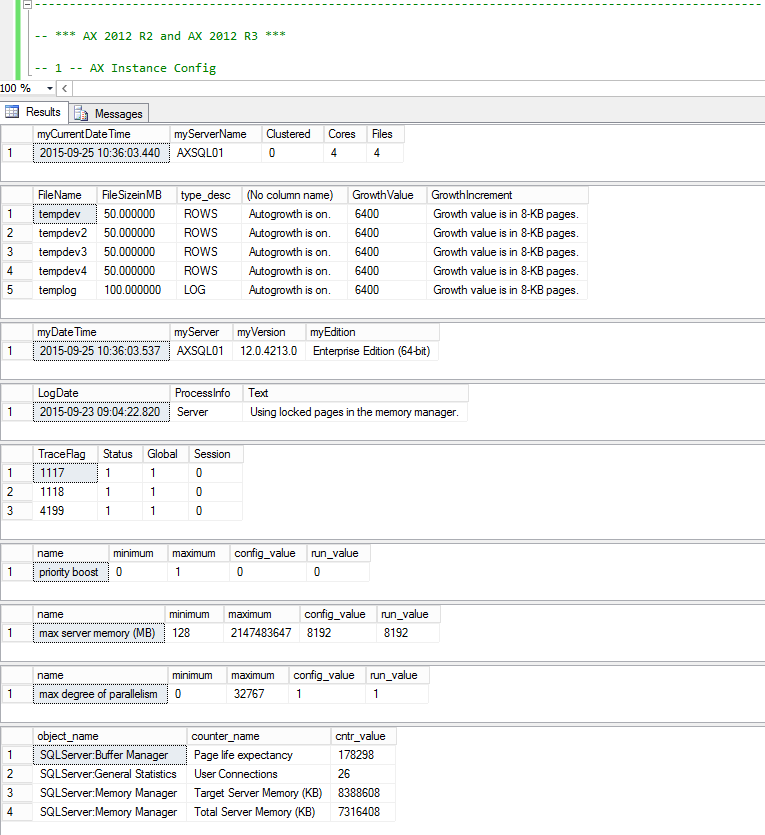Viewport: 765px width, 835px height.
Task: Select the Total Server Memory (KB) cell
Action: (x=258, y=812)
